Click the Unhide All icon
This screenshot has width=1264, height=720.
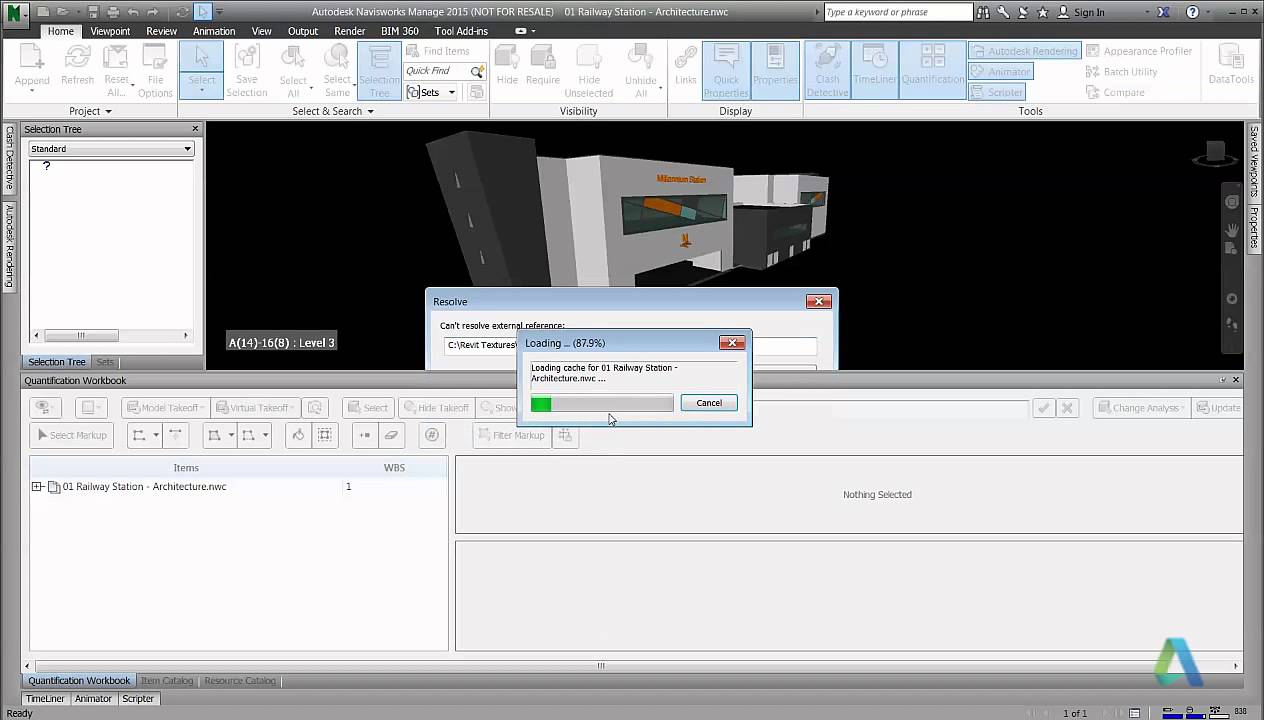(x=641, y=70)
